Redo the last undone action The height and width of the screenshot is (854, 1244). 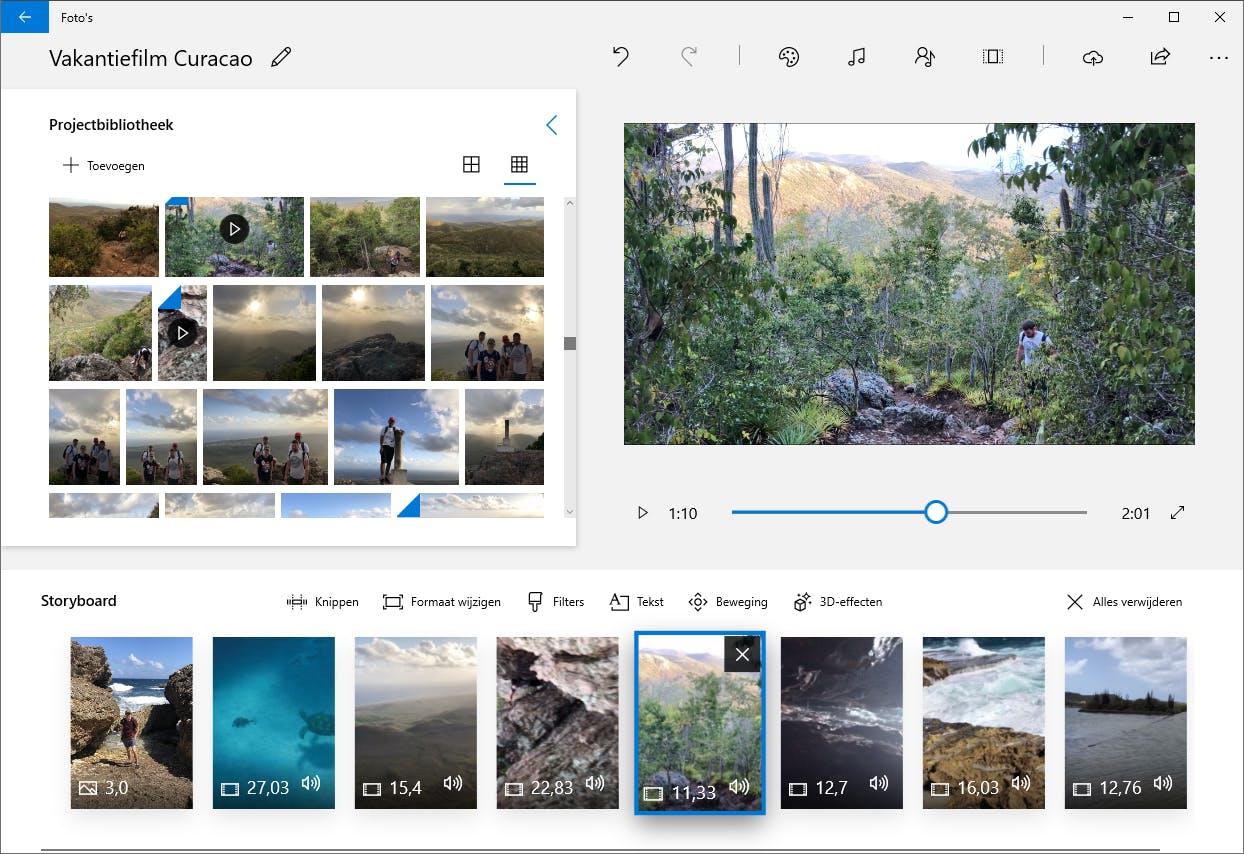[x=688, y=57]
